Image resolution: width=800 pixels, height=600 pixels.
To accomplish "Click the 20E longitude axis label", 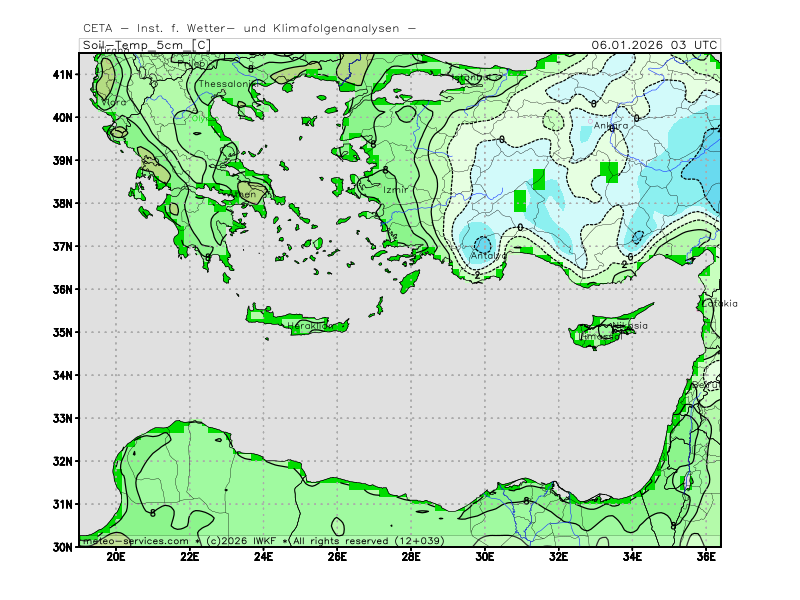I will (116, 557).
